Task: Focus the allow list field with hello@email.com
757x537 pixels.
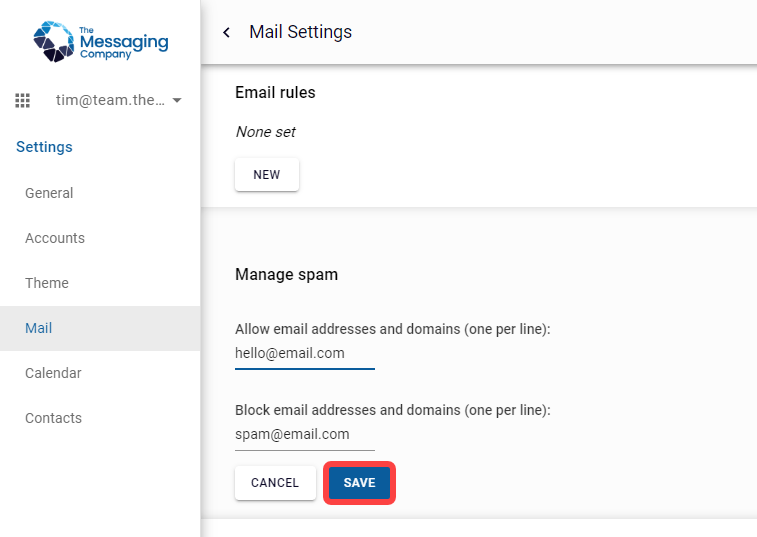Action: [x=305, y=354]
